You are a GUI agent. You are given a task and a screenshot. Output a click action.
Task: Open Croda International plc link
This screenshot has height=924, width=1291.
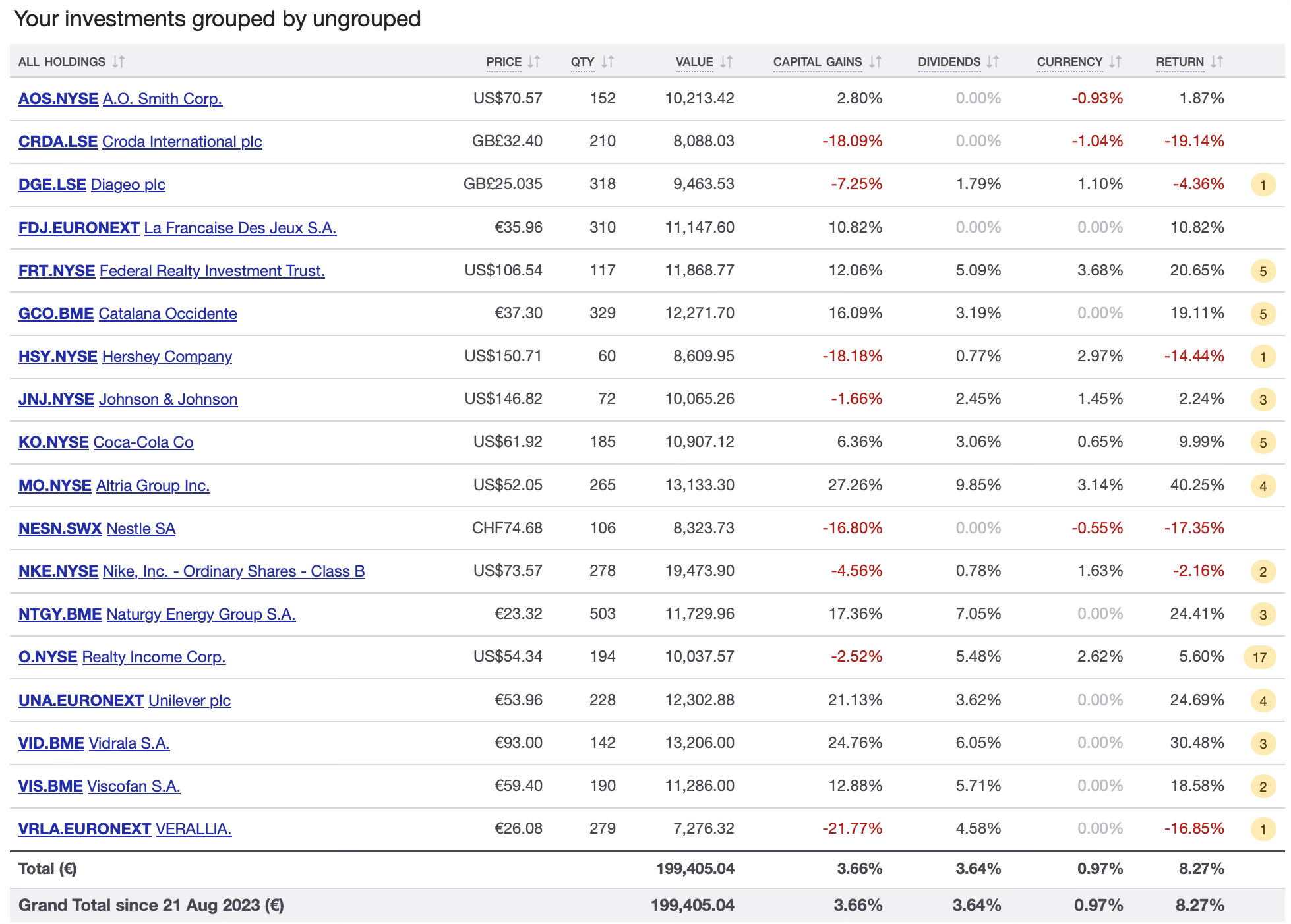coord(182,142)
